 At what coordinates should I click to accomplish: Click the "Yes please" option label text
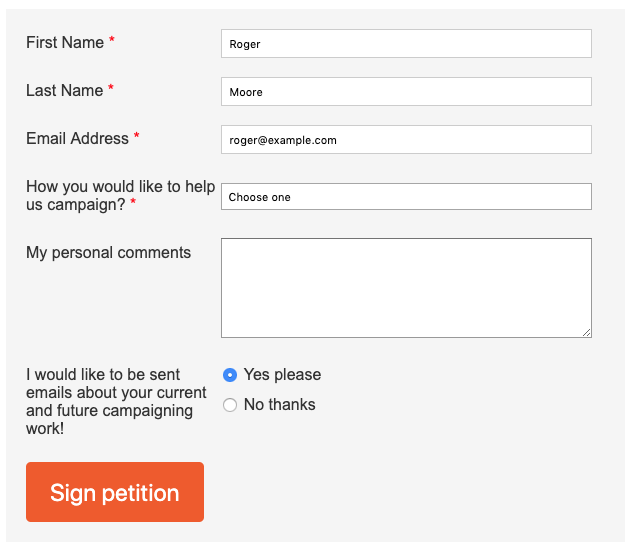click(x=282, y=375)
